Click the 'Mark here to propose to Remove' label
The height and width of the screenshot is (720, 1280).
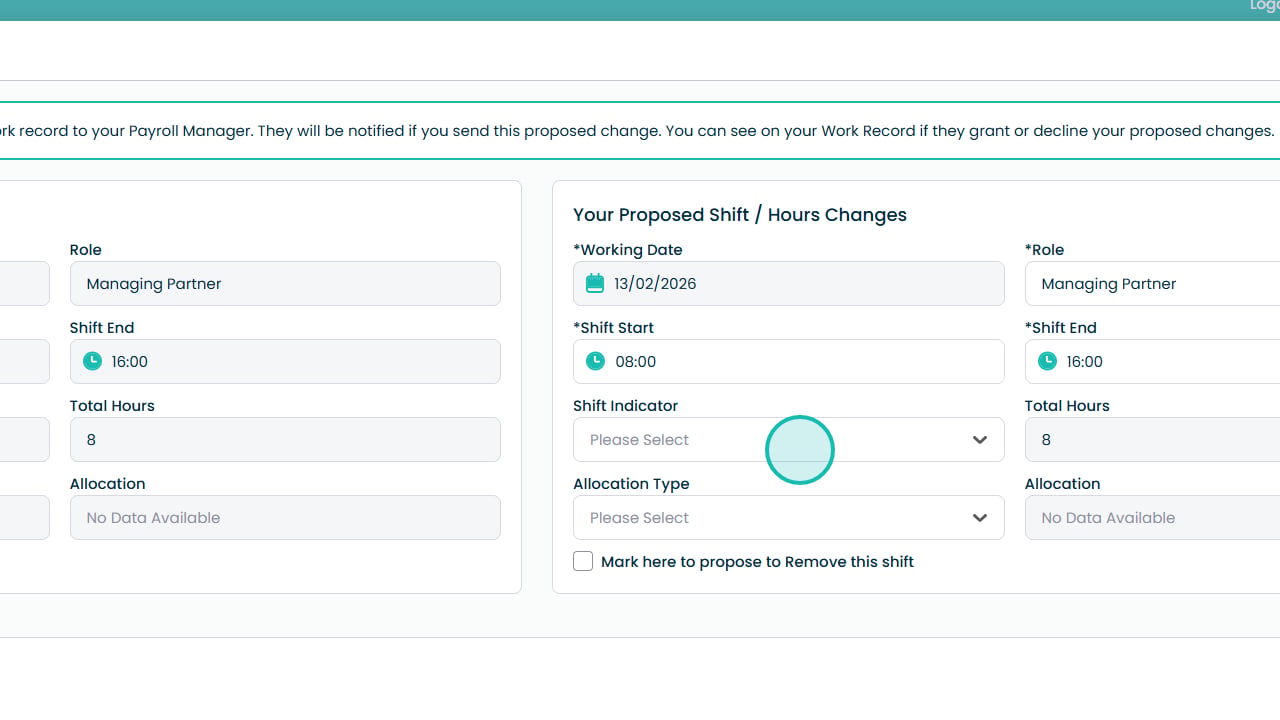pos(757,562)
